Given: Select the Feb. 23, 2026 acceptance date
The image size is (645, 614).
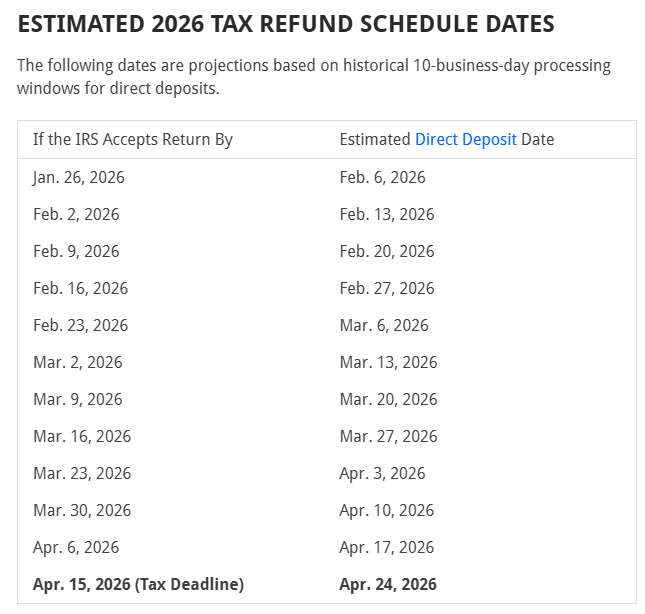Looking at the screenshot, I should (80, 325).
